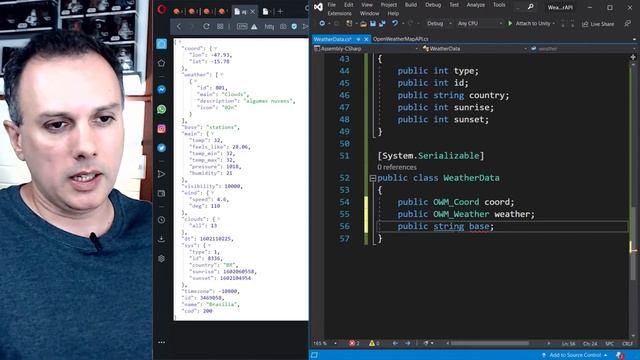Open the Build menu

(411, 5)
